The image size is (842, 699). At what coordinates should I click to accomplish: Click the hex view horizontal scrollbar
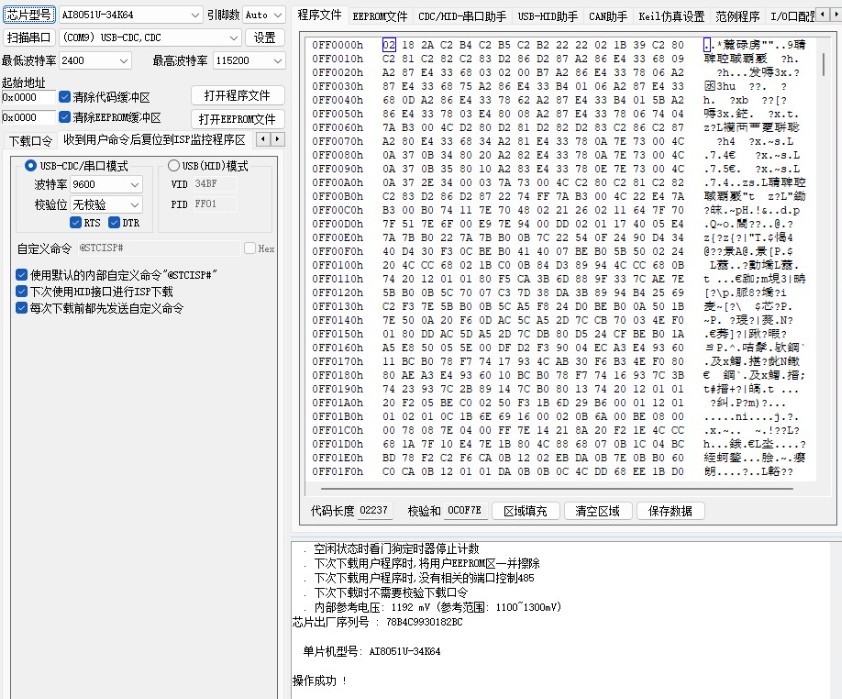point(557,489)
